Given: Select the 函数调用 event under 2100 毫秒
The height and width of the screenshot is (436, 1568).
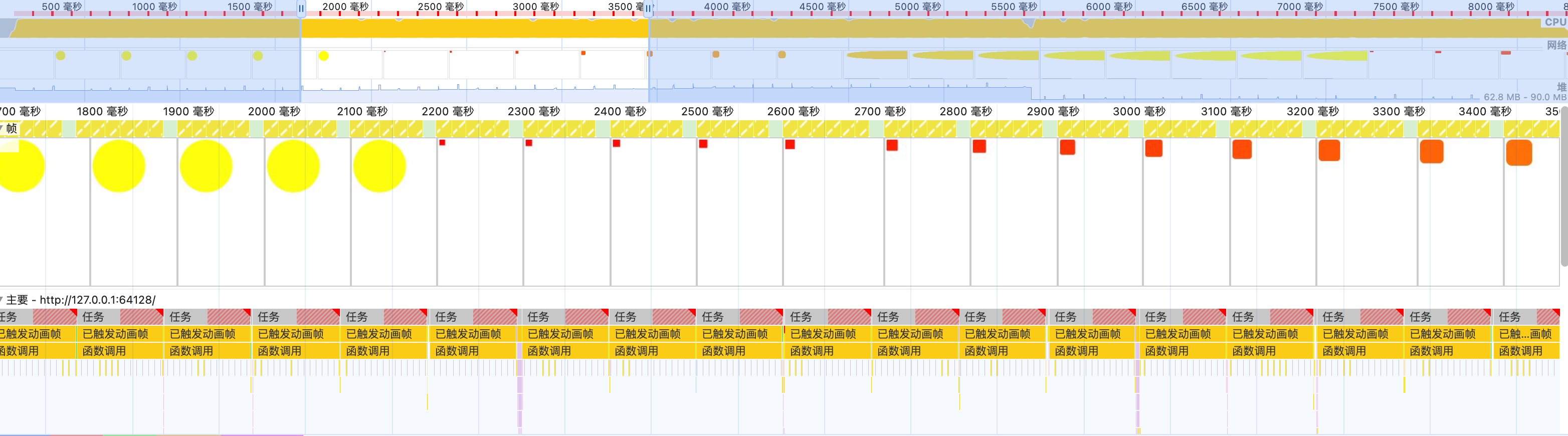Looking at the screenshot, I should tap(384, 351).
